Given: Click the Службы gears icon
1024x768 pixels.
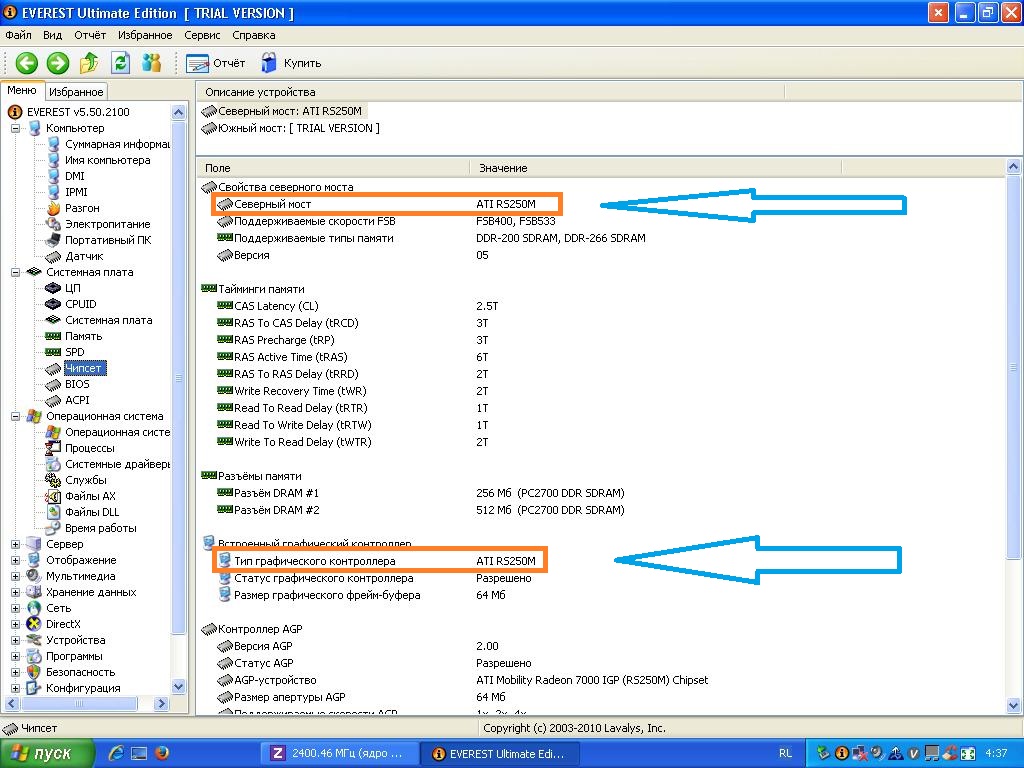Looking at the screenshot, I should click(x=54, y=480).
